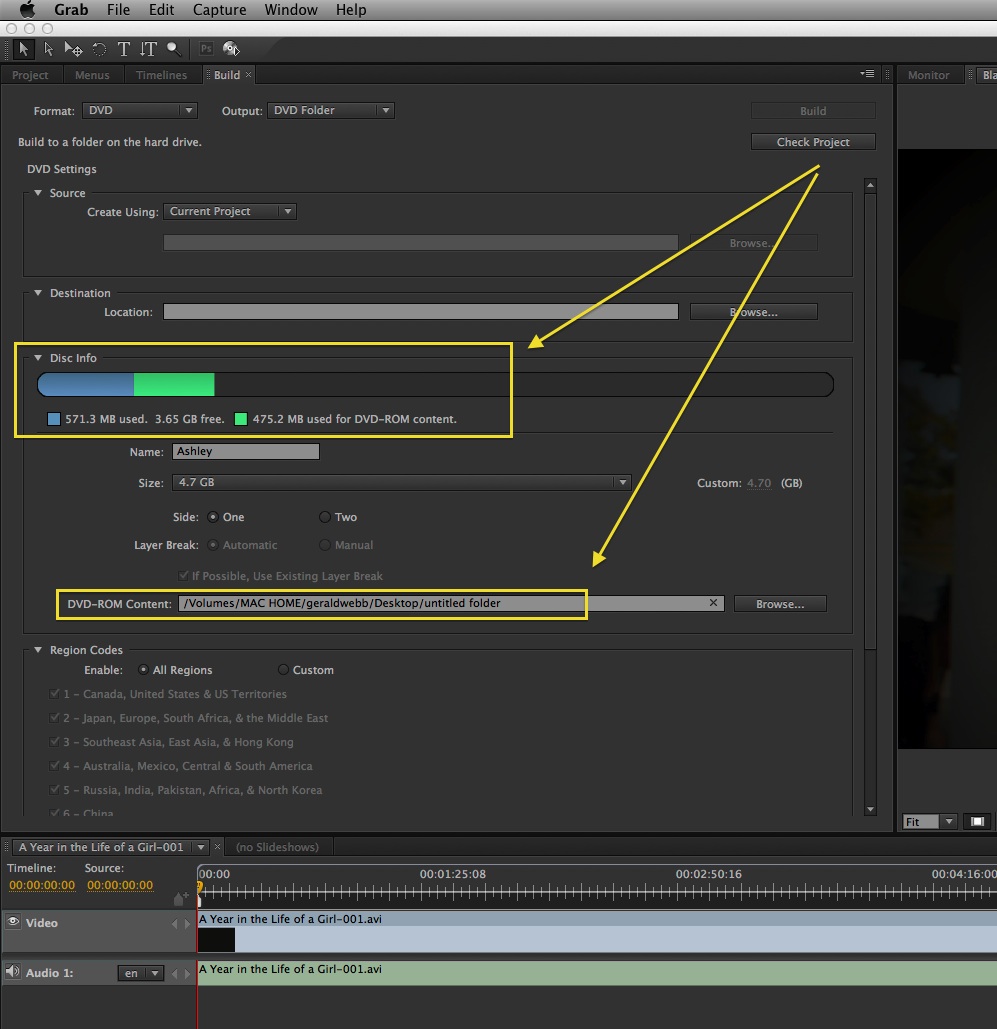Select Side One radio button
The image size is (997, 1029).
(x=213, y=517)
